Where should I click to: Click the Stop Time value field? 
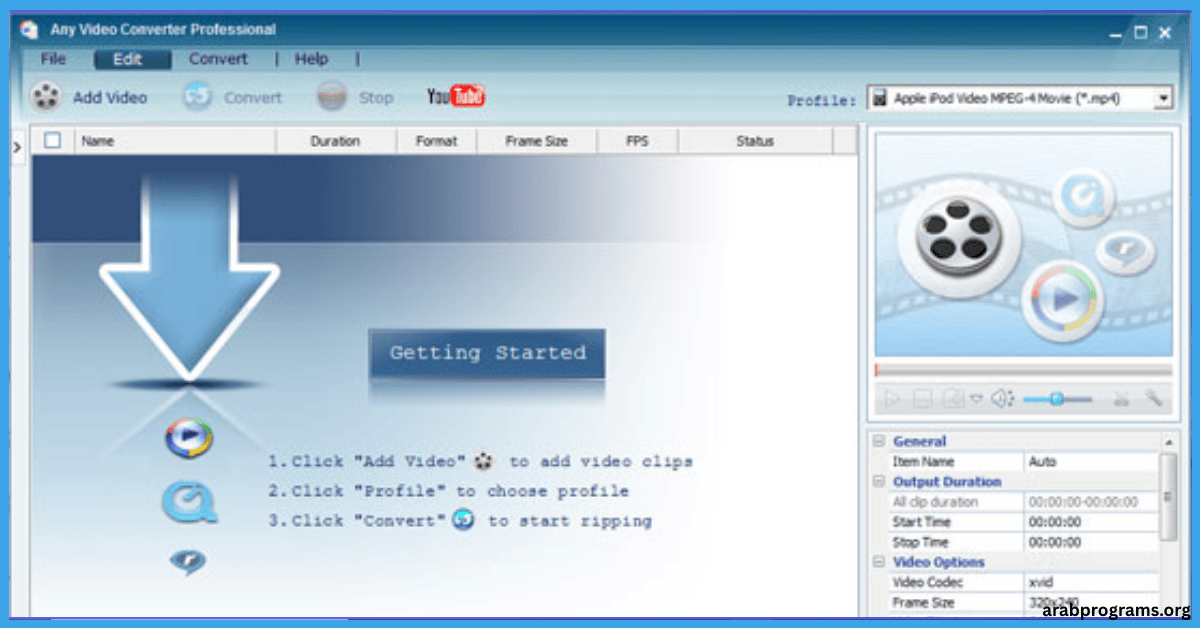tap(1093, 542)
